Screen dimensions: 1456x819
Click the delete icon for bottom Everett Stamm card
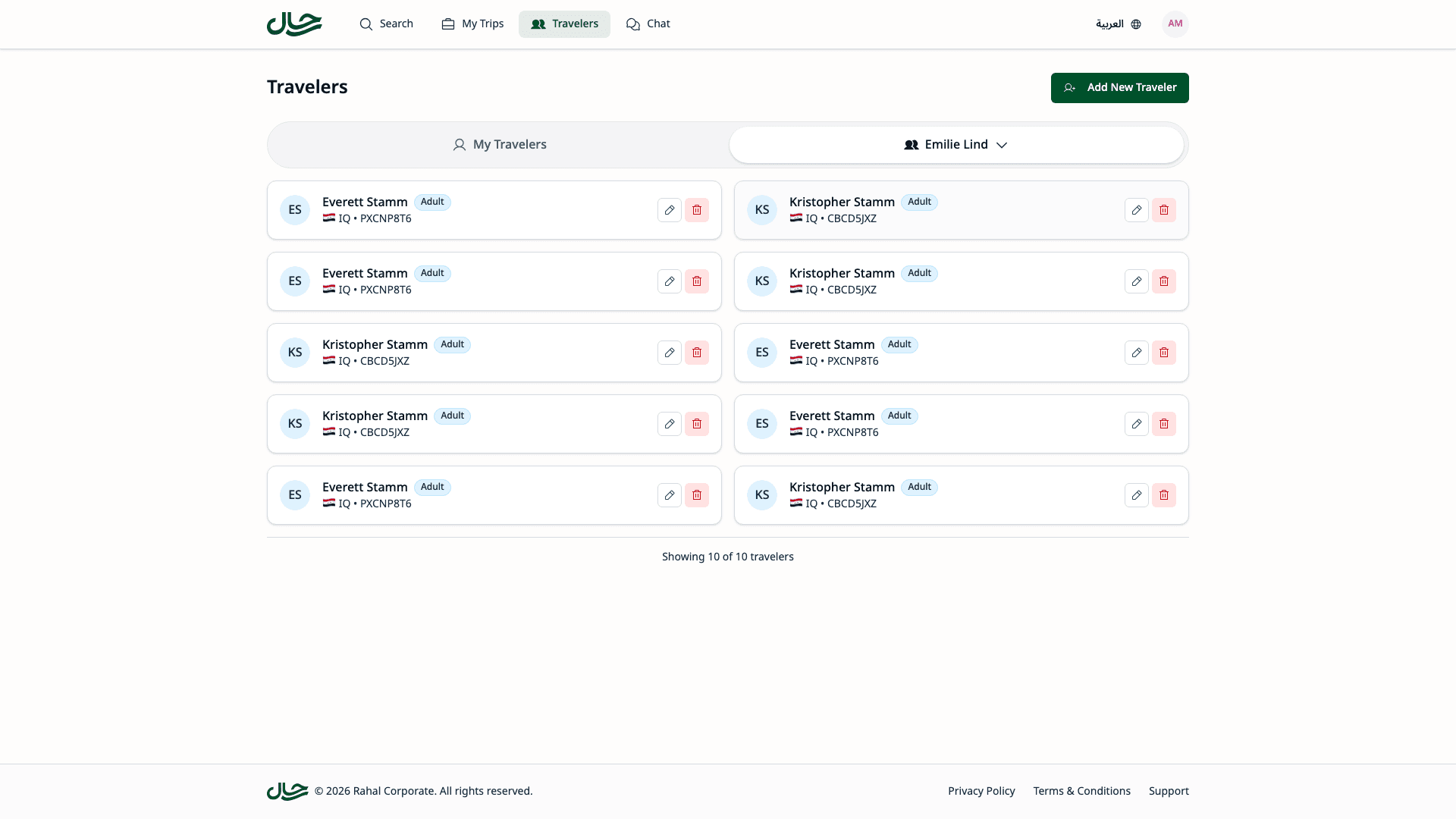click(x=697, y=495)
